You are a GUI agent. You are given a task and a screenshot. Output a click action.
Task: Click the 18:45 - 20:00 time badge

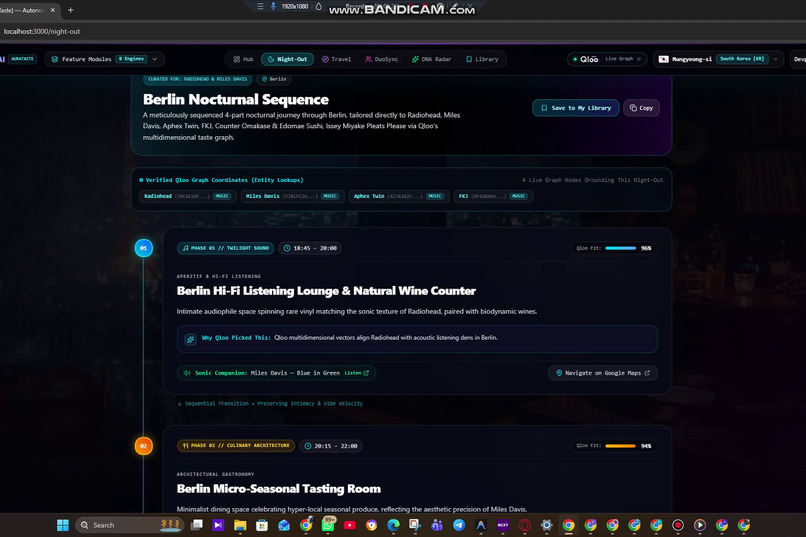click(x=310, y=248)
